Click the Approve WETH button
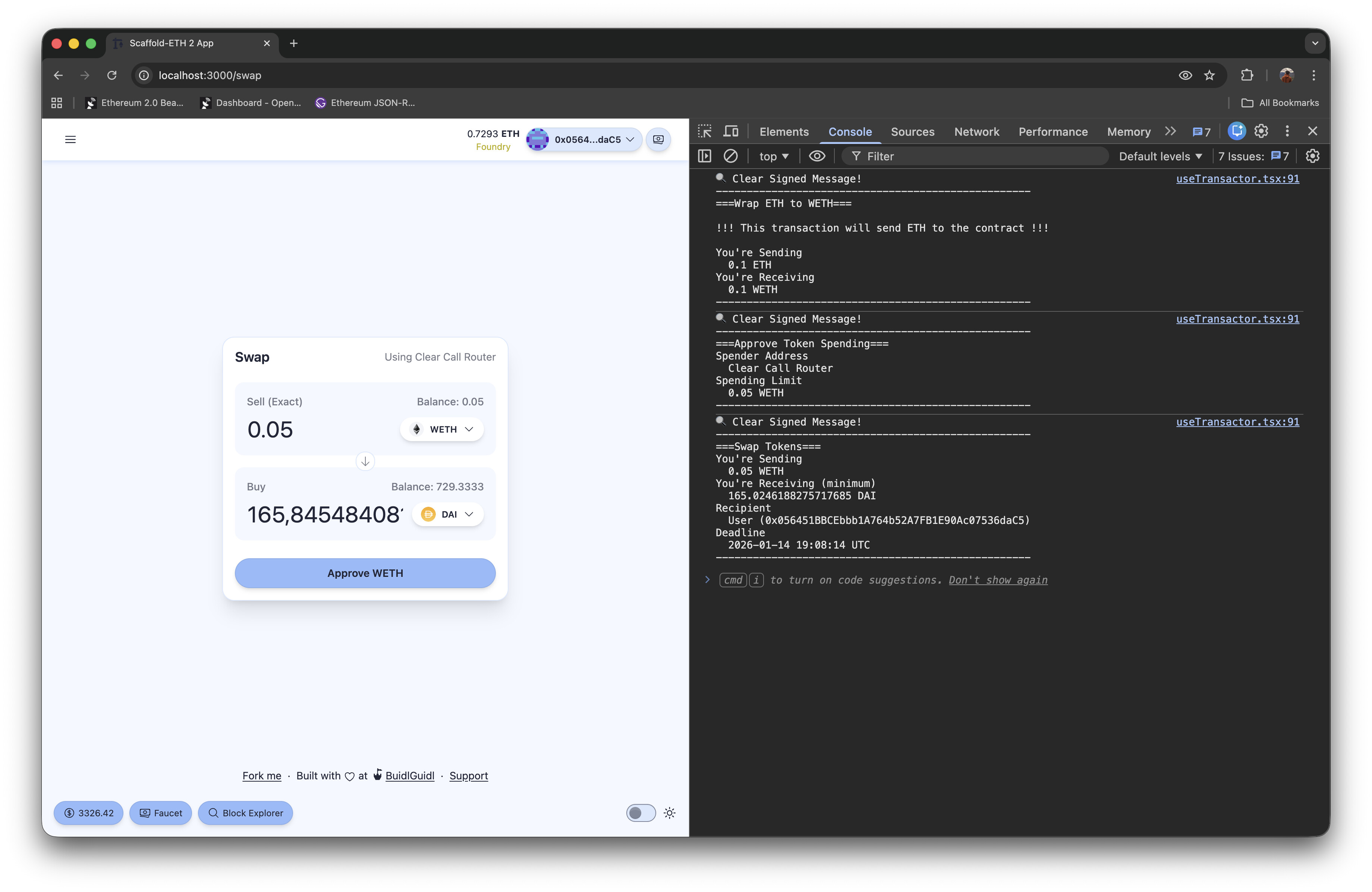 pyautogui.click(x=365, y=573)
